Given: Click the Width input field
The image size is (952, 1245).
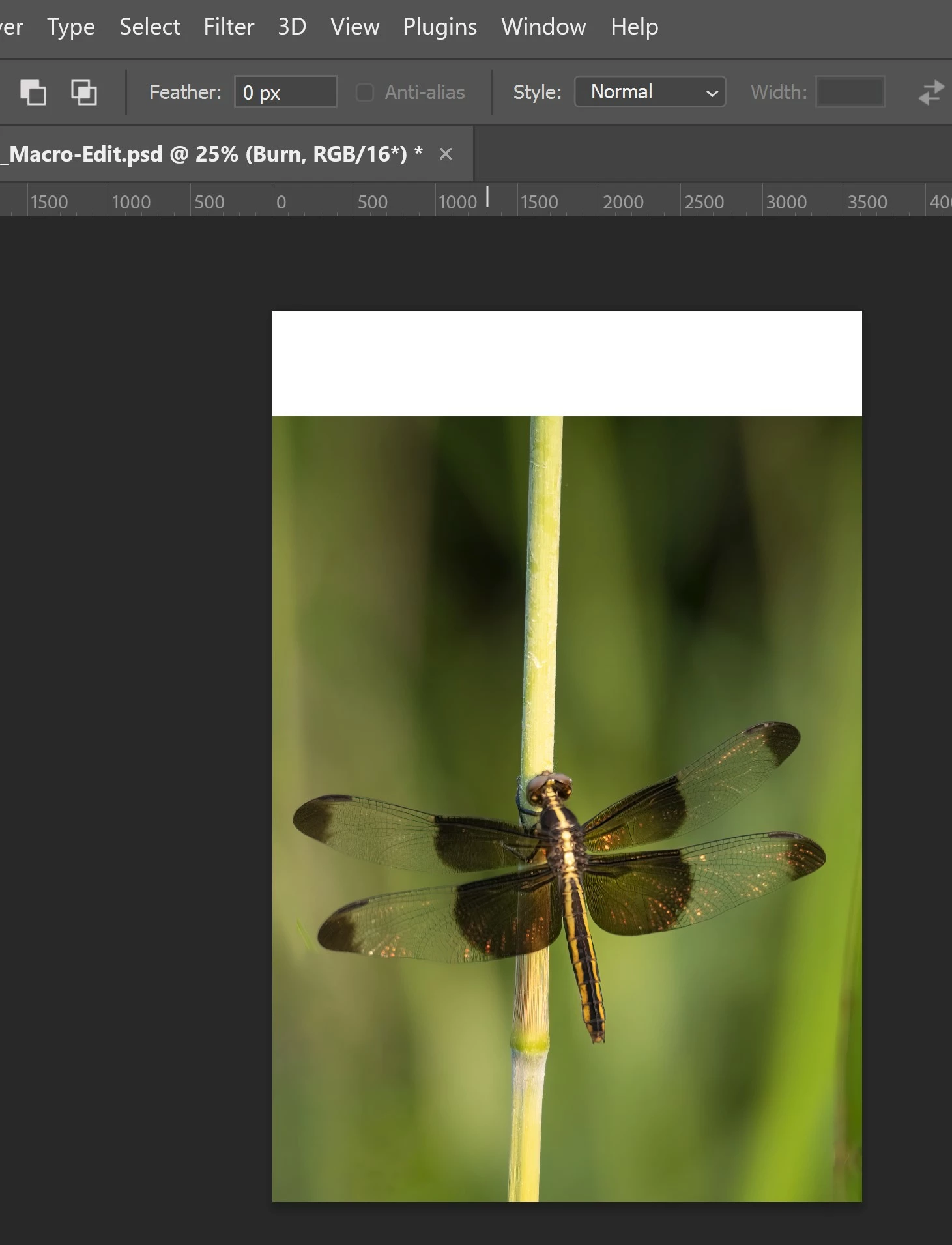Looking at the screenshot, I should [850, 92].
